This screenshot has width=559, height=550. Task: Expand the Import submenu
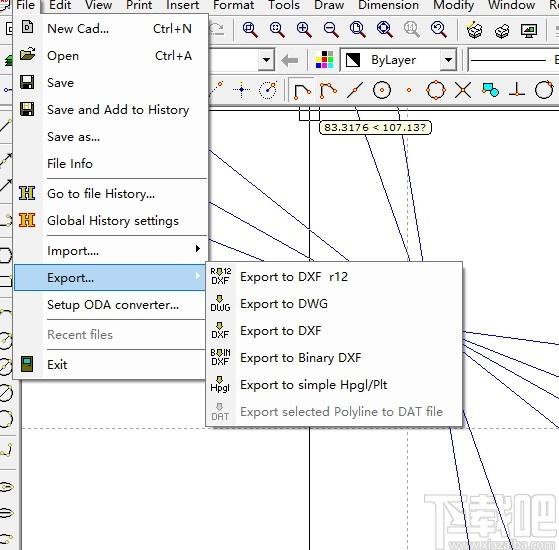point(111,251)
